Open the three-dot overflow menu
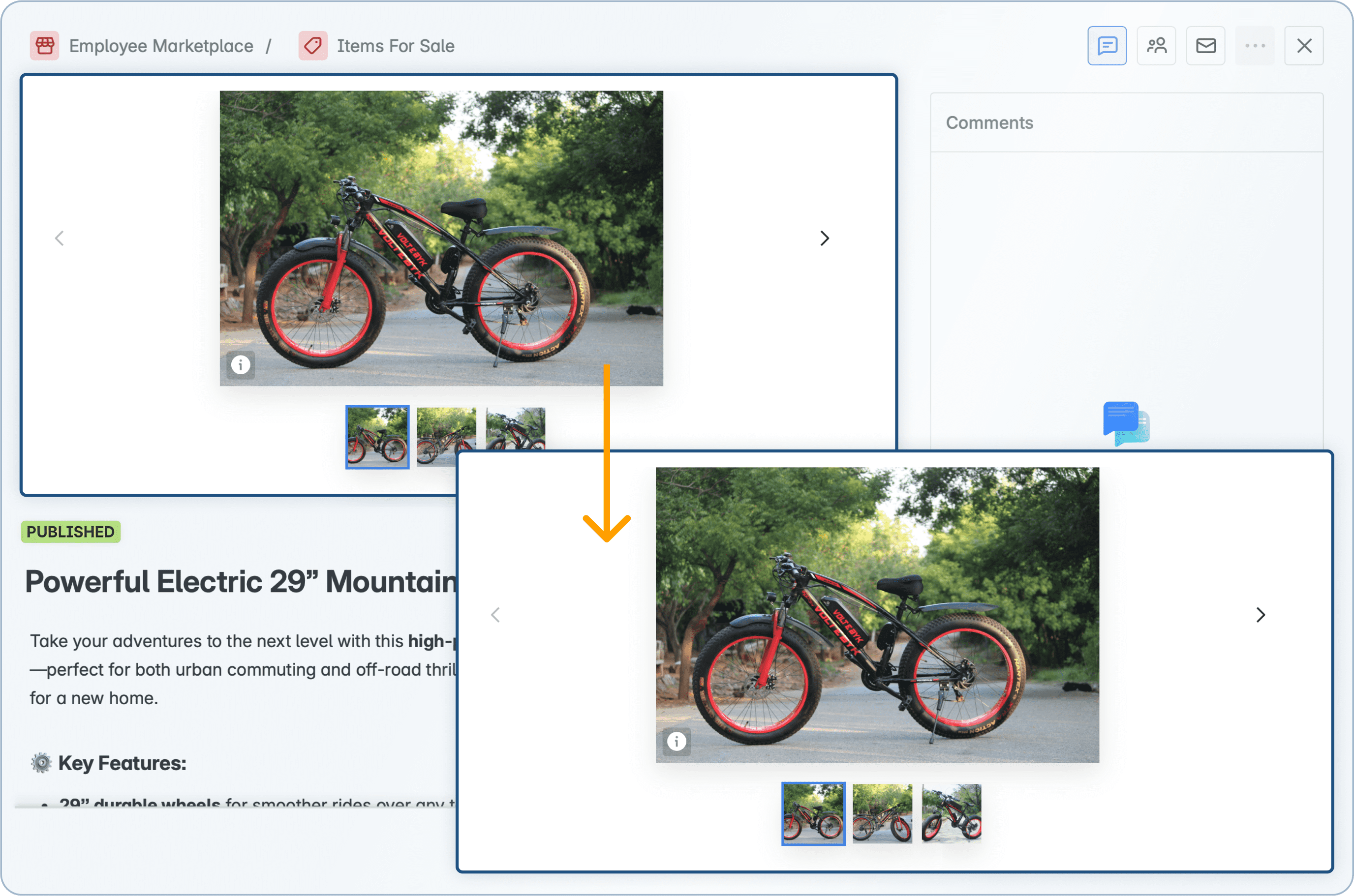Viewport: 1354px width, 896px height. click(1255, 45)
